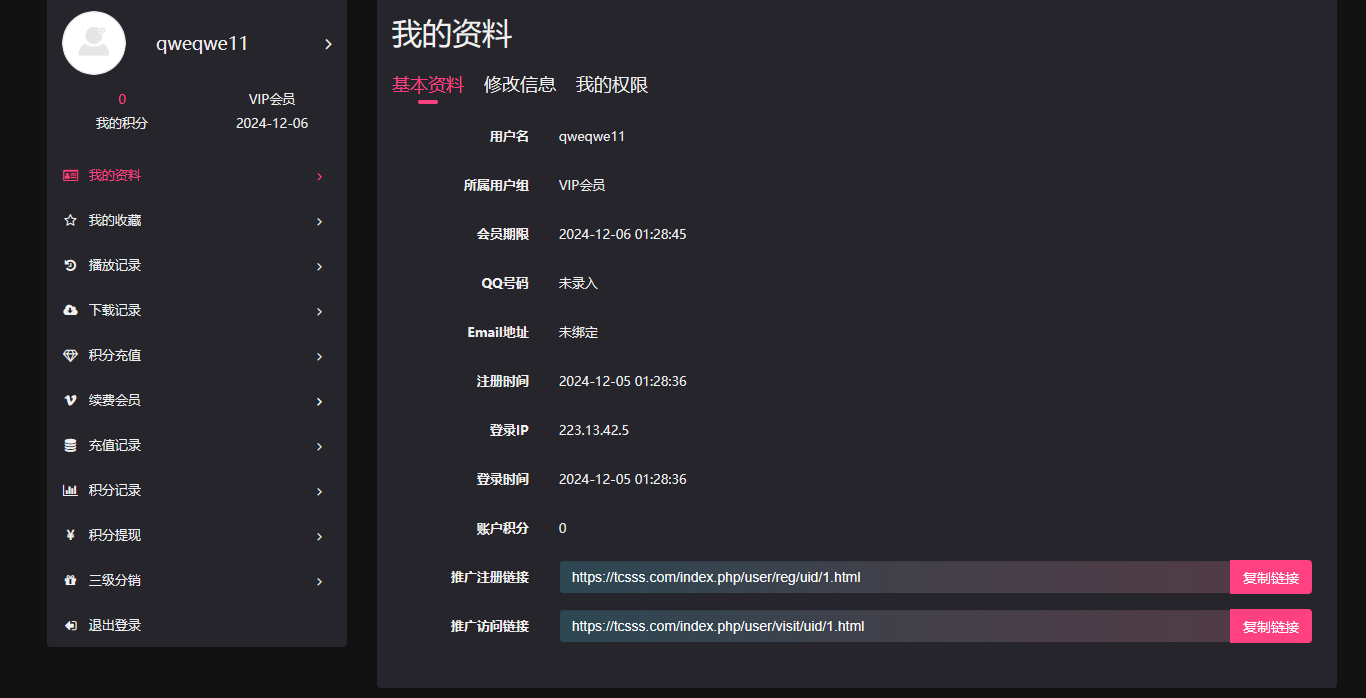Image resolution: width=1366 pixels, height=698 pixels.
Task: Expand the 三级分销 chevron arrow
Action: [319, 582]
